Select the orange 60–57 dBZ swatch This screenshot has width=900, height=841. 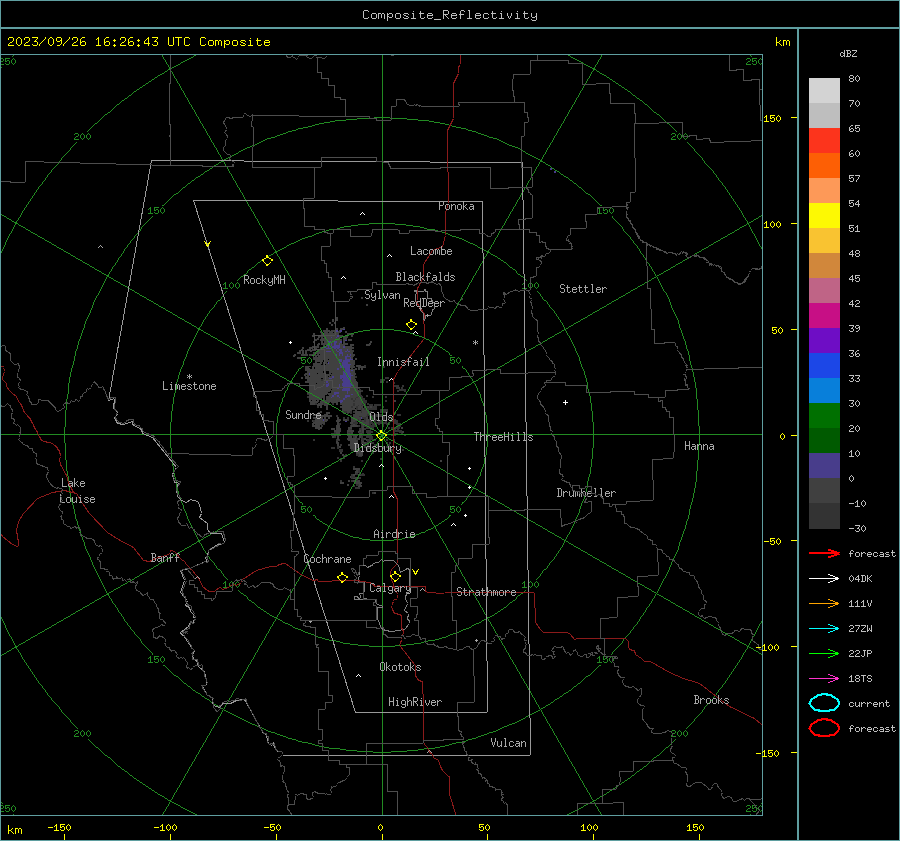point(824,166)
